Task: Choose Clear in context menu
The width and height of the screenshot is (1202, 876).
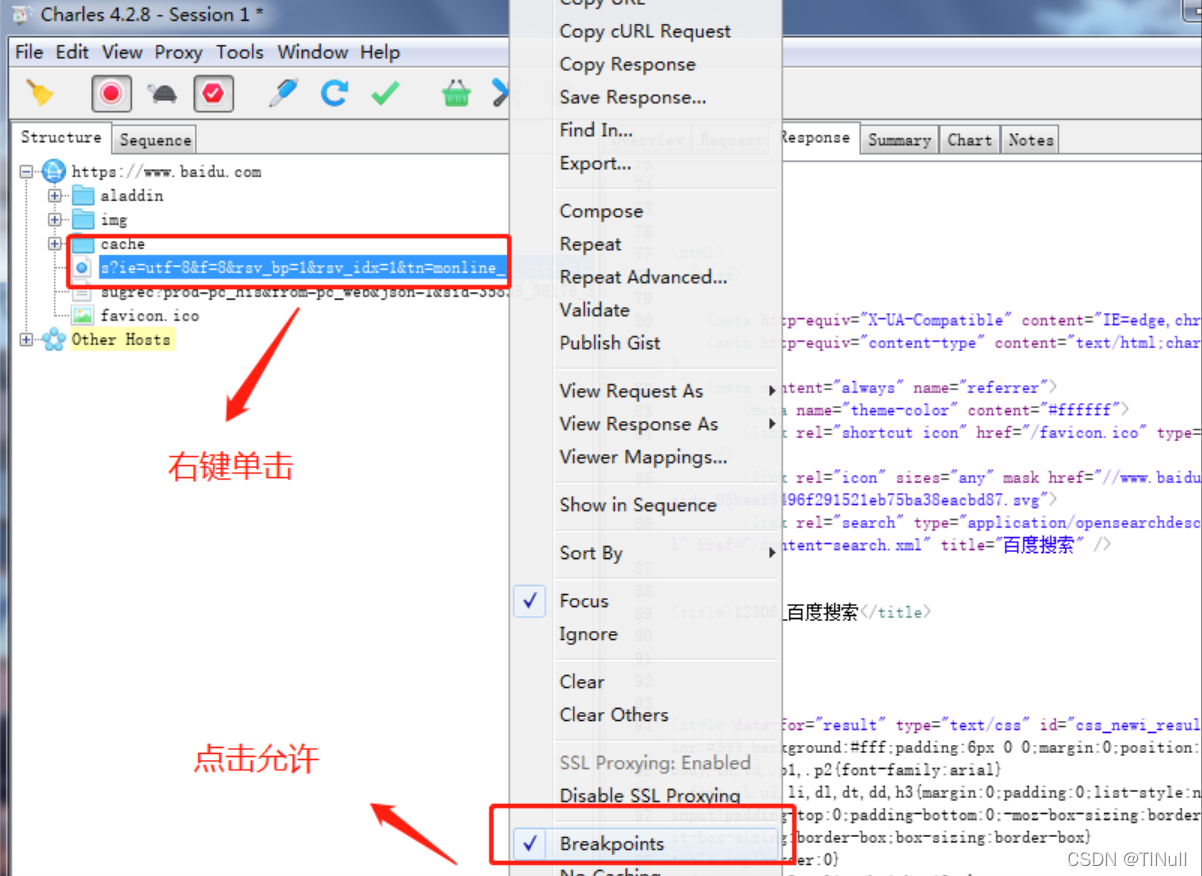Action: [x=581, y=682]
